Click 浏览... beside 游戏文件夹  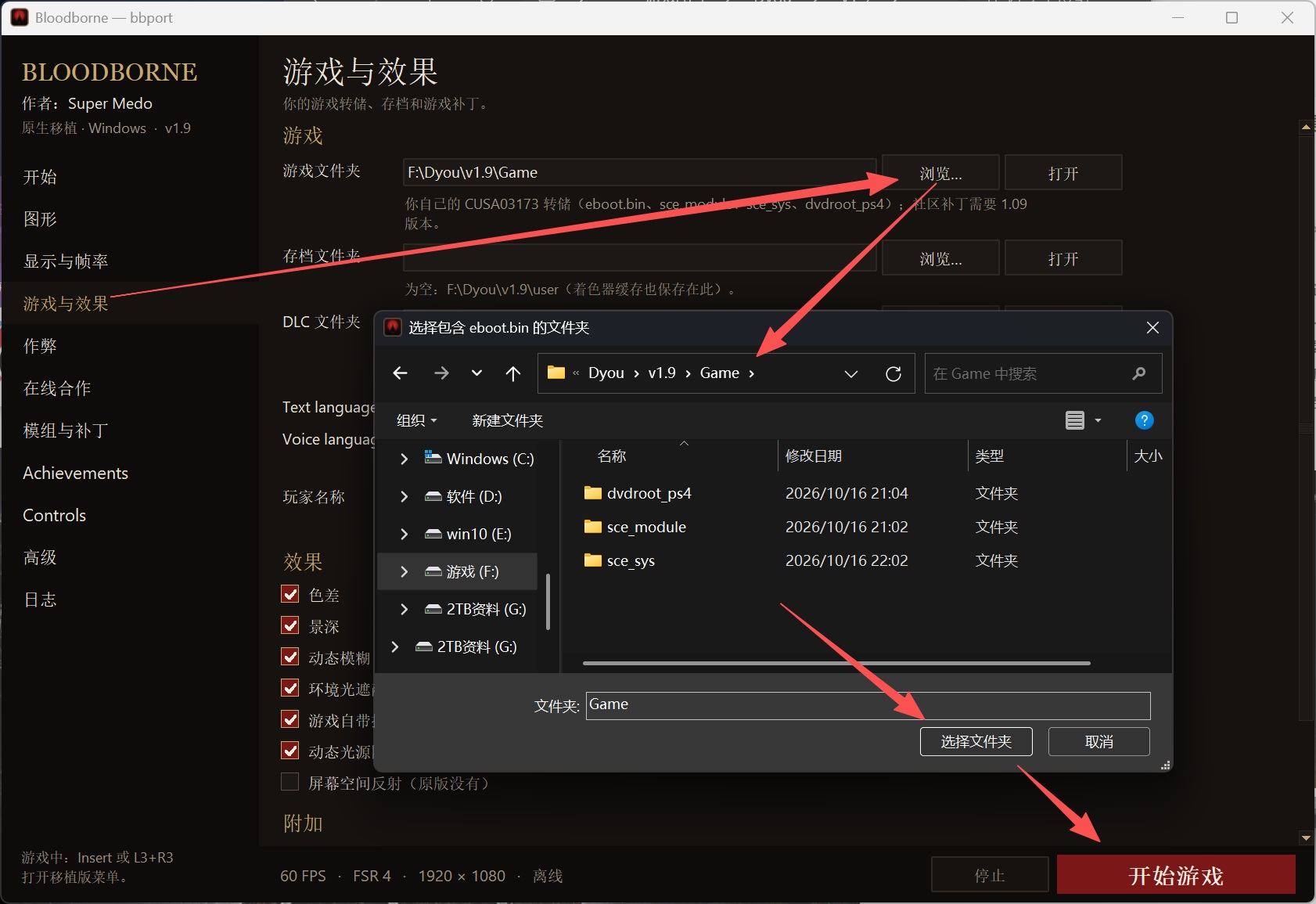point(940,173)
